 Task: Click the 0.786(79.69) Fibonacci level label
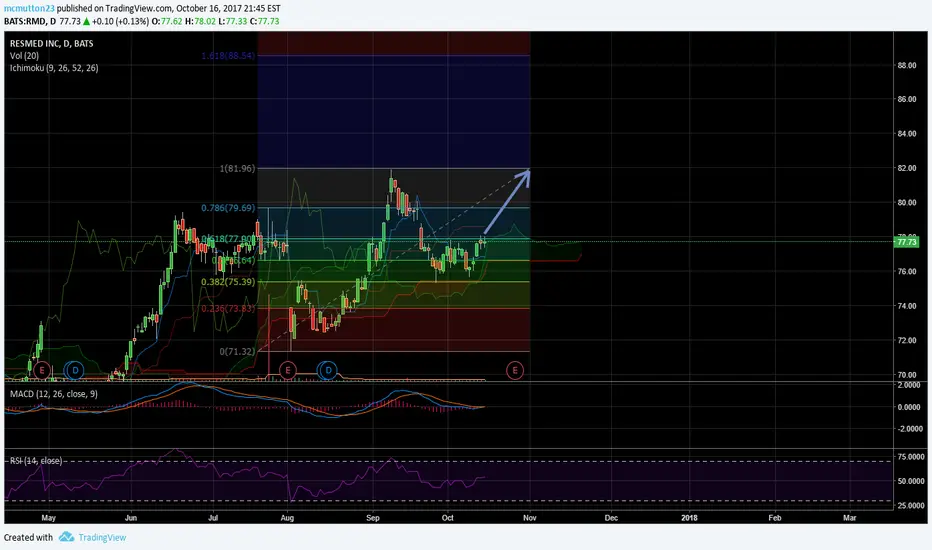click(228, 208)
